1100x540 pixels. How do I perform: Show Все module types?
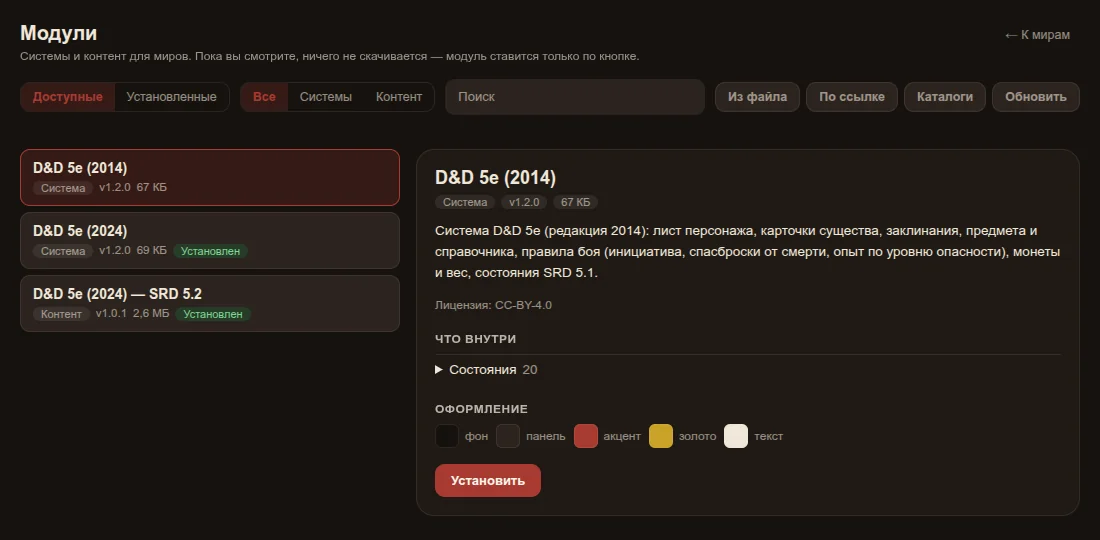coord(264,97)
